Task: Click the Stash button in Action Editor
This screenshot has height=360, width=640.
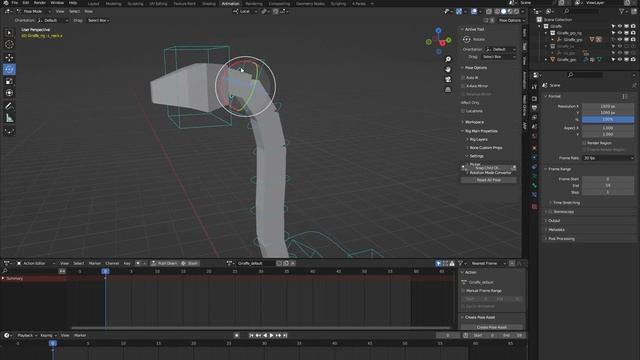Action: tap(190, 263)
